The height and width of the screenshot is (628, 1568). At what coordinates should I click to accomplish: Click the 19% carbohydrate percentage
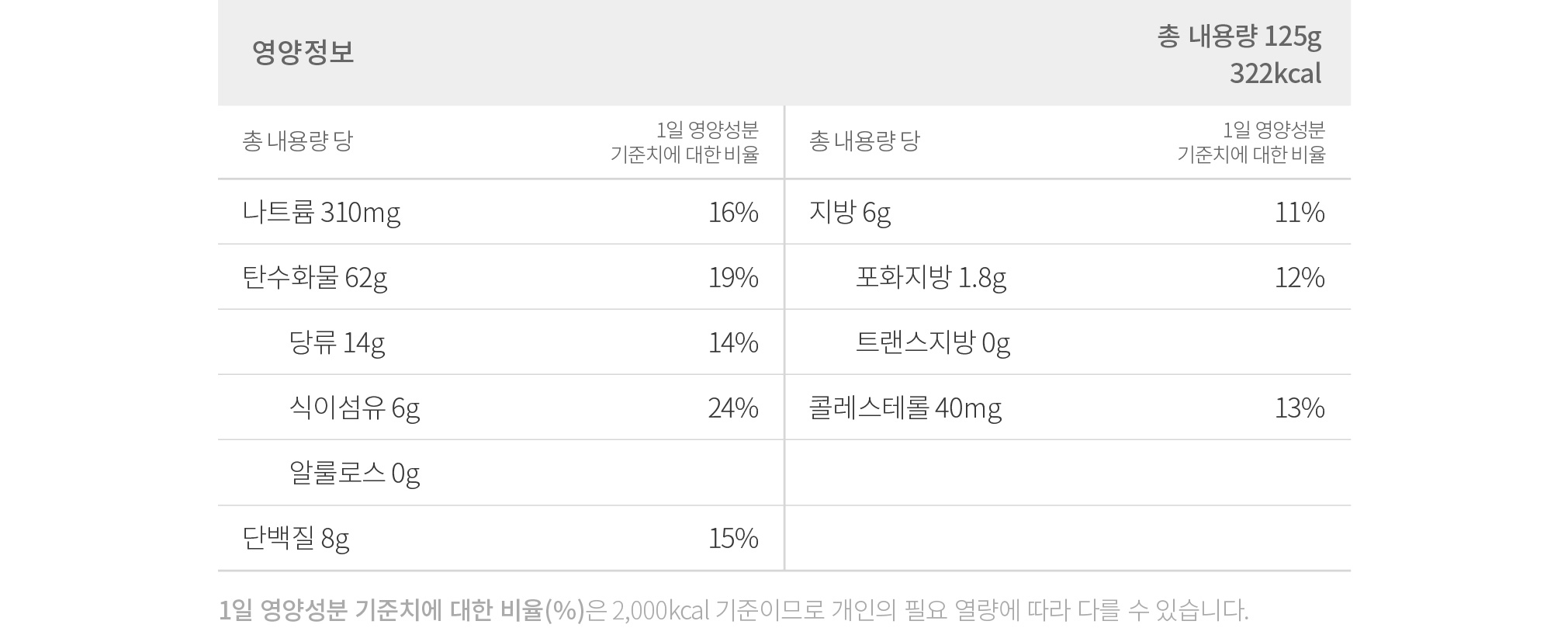click(733, 277)
